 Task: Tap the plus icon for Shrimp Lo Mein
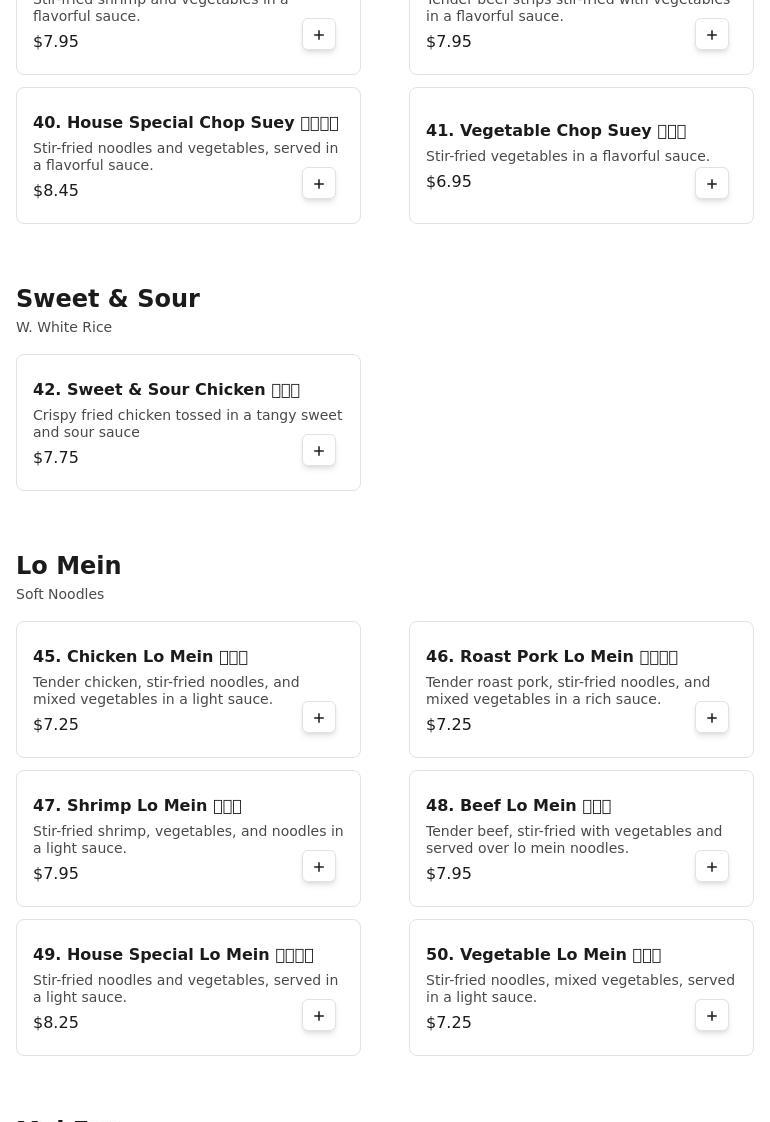click(318, 867)
